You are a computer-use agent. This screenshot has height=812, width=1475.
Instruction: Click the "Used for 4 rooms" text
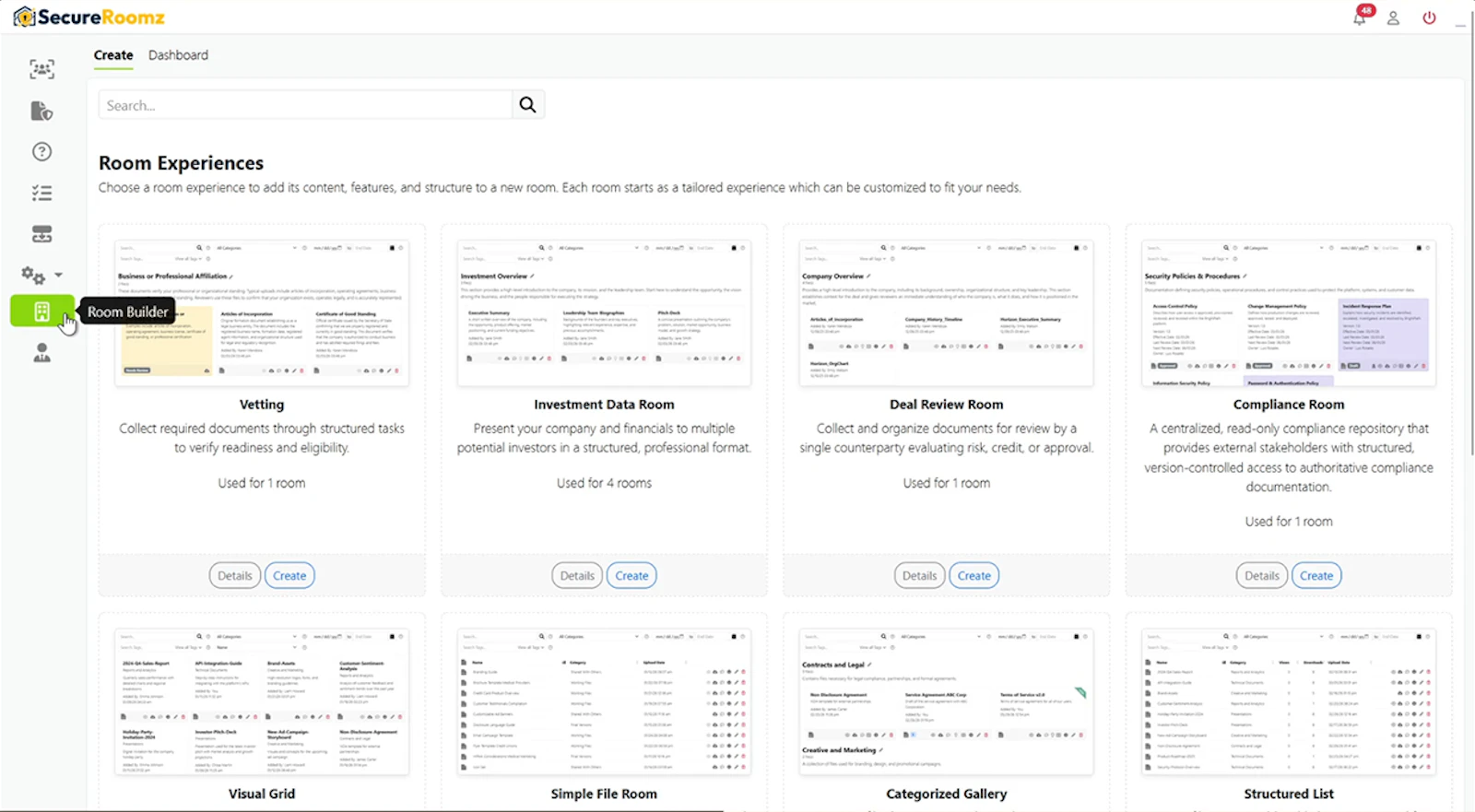[604, 483]
